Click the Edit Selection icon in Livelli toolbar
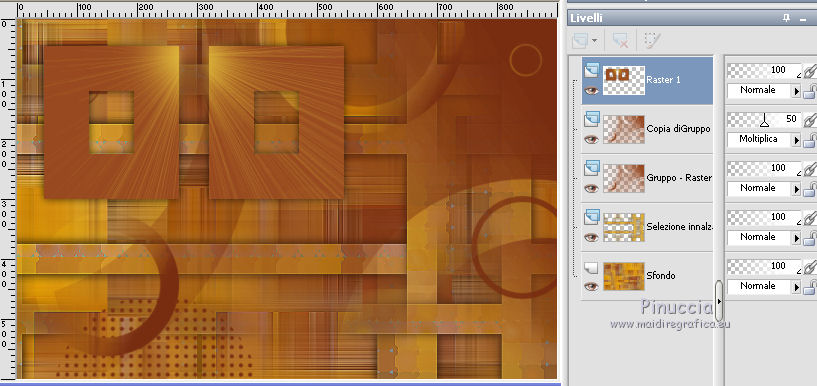817x386 pixels. pos(652,40)
